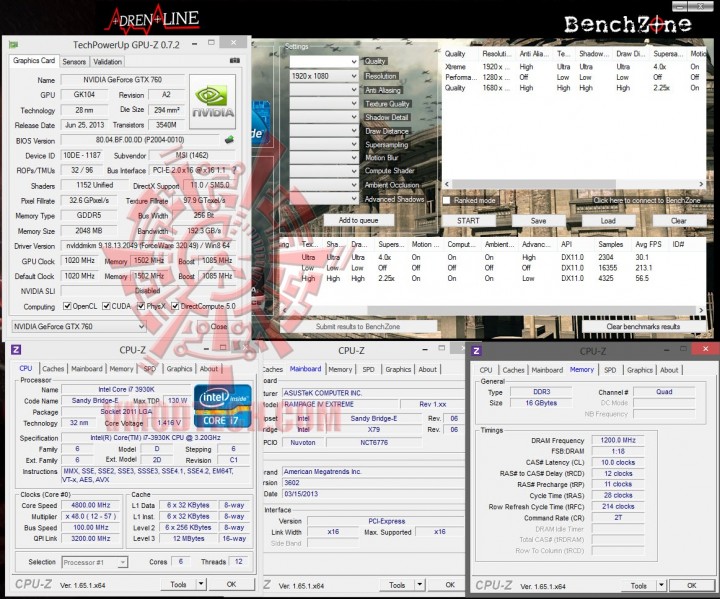The image size is (720, 599).
Task: Click the BIOS save chip icon in GPU-Z
Action: (229, 140)
